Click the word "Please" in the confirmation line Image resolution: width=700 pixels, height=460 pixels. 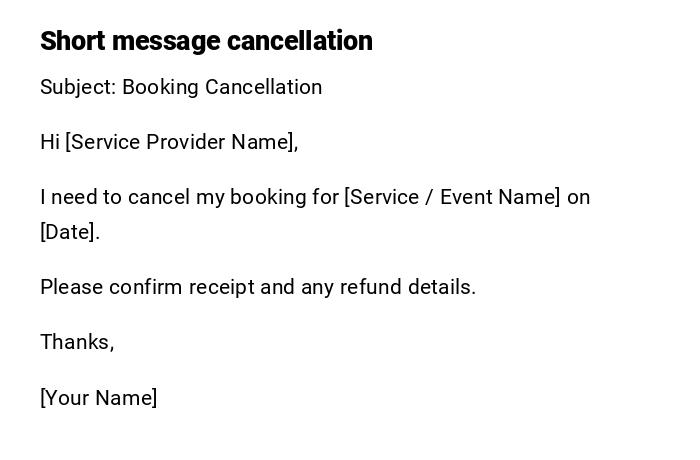[71, 287]
